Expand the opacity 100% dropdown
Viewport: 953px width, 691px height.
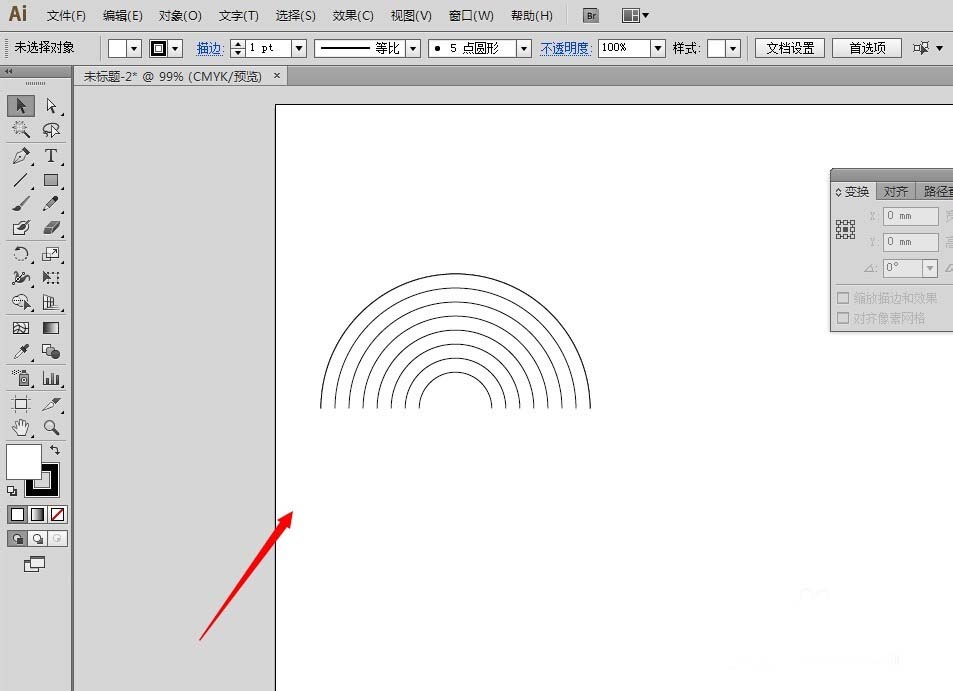pos(658,48)
